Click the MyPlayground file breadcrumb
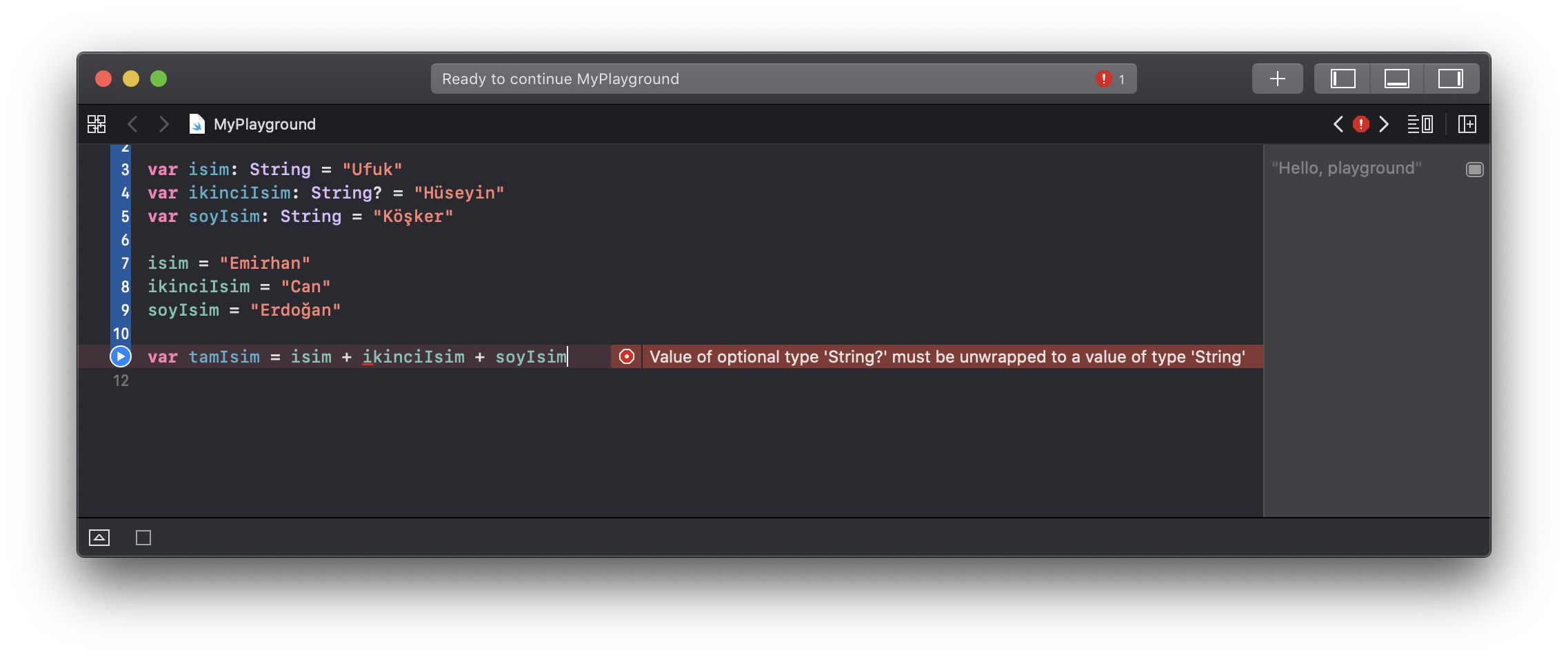Image resolution: width=1568 pixels, height=659 pixels. pyautogui.click(x=253, y=124)
